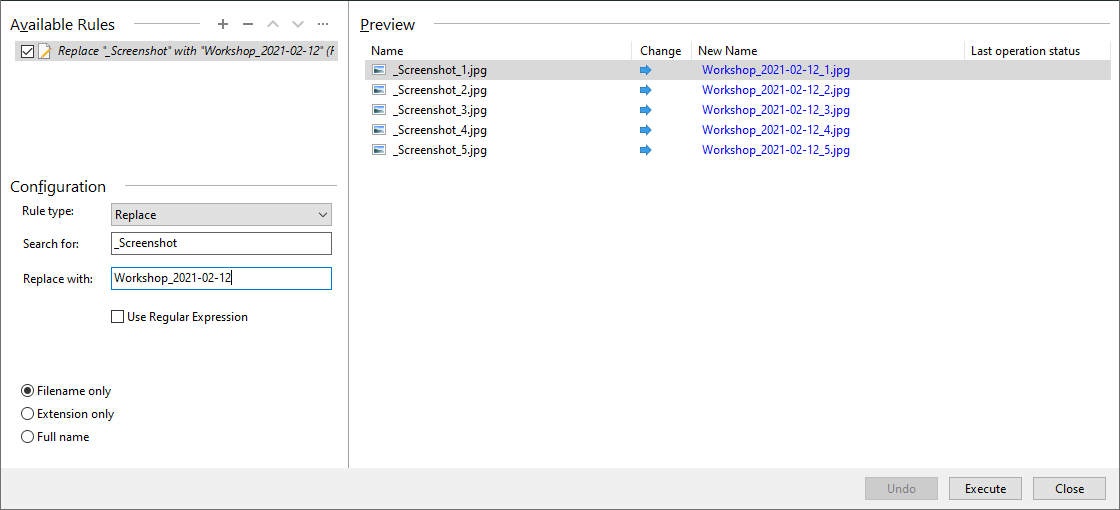The height and width of the screenshot is (510, 1120).
Task: Click the move rule up arrow
Action: [x=273, y=24]
